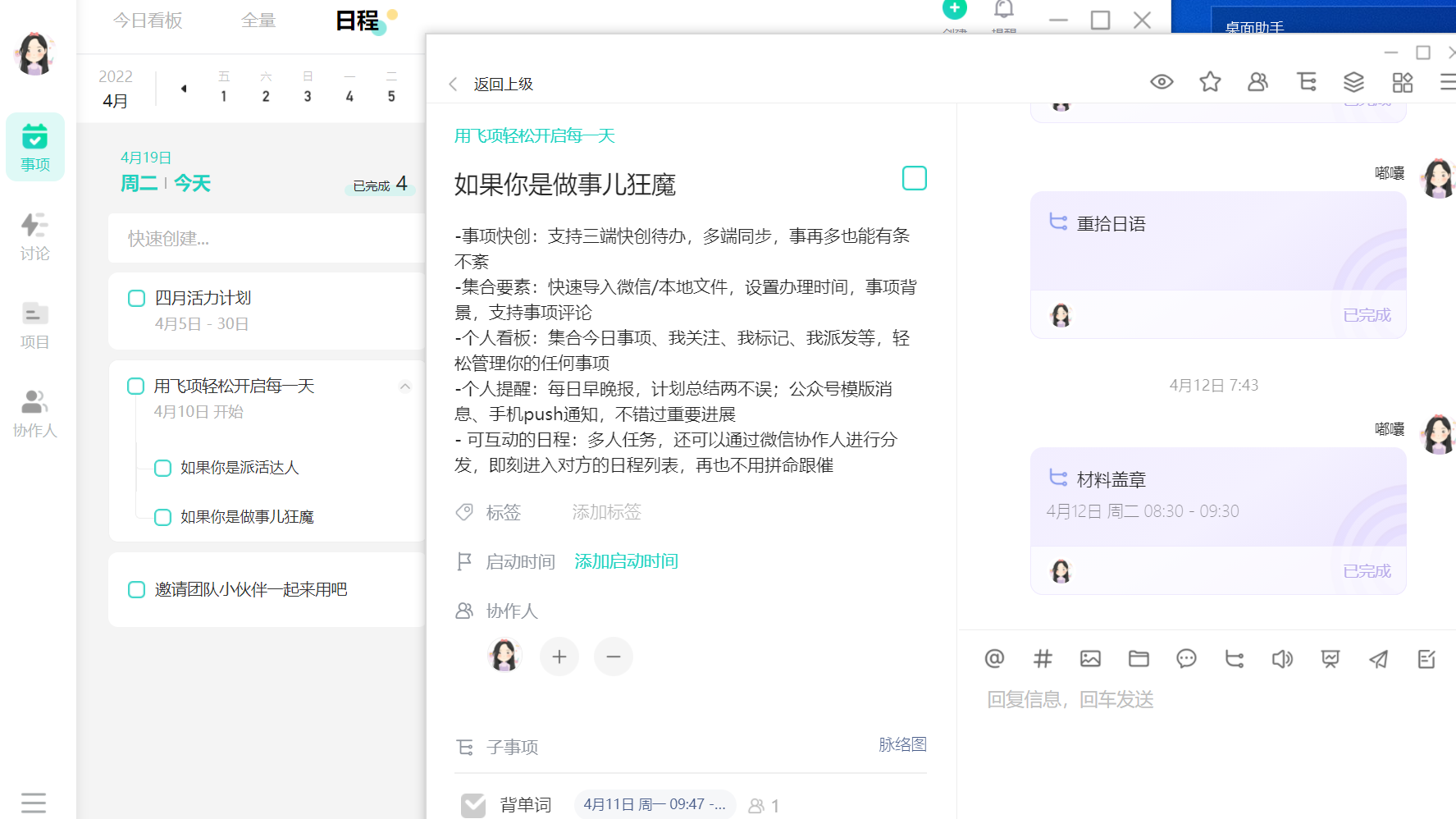
Task: Switch to the 全量 tab
Action: point(258,20)
